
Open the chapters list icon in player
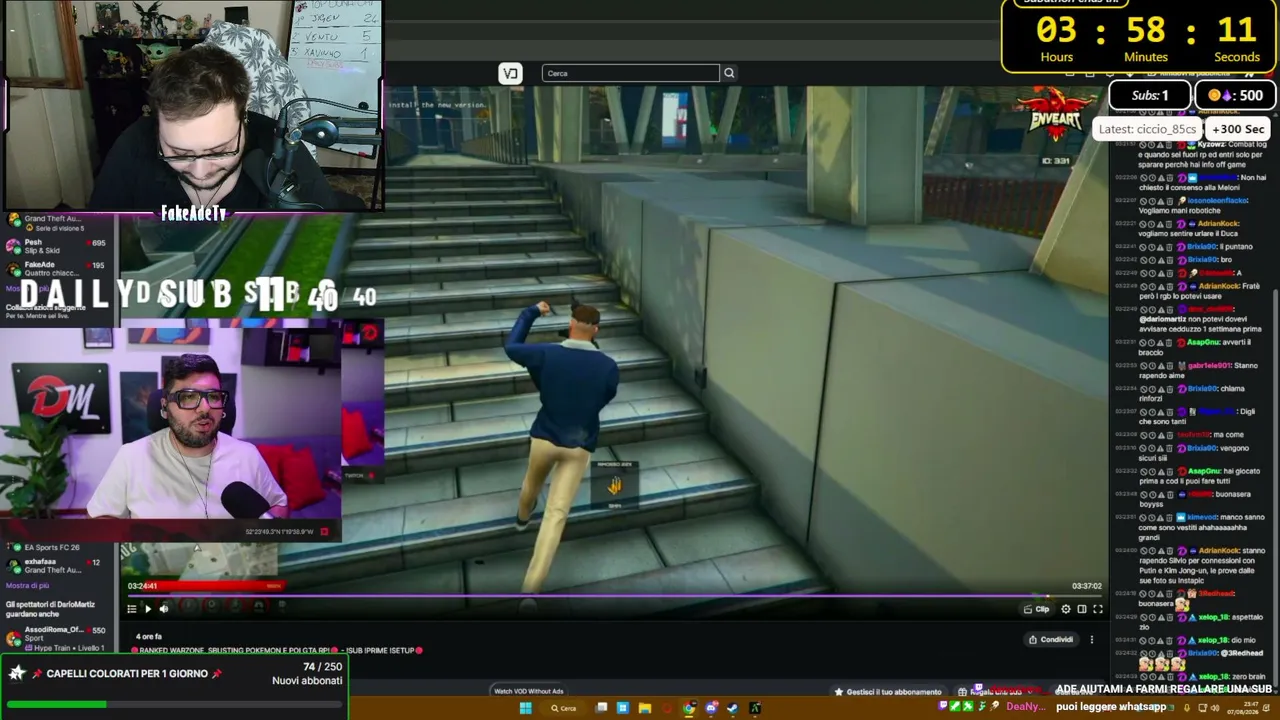tap(131, 609)
